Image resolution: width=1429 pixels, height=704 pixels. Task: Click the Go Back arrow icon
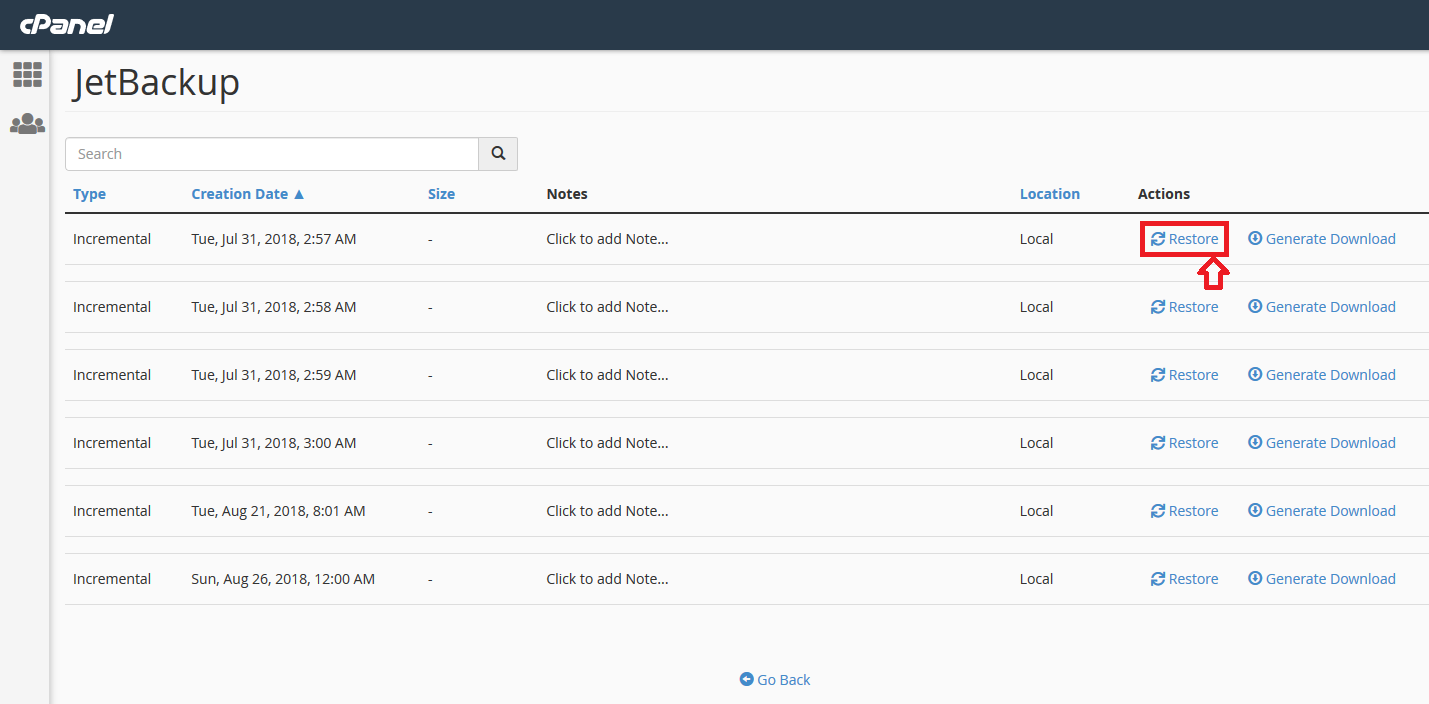[x=746, y=679]
